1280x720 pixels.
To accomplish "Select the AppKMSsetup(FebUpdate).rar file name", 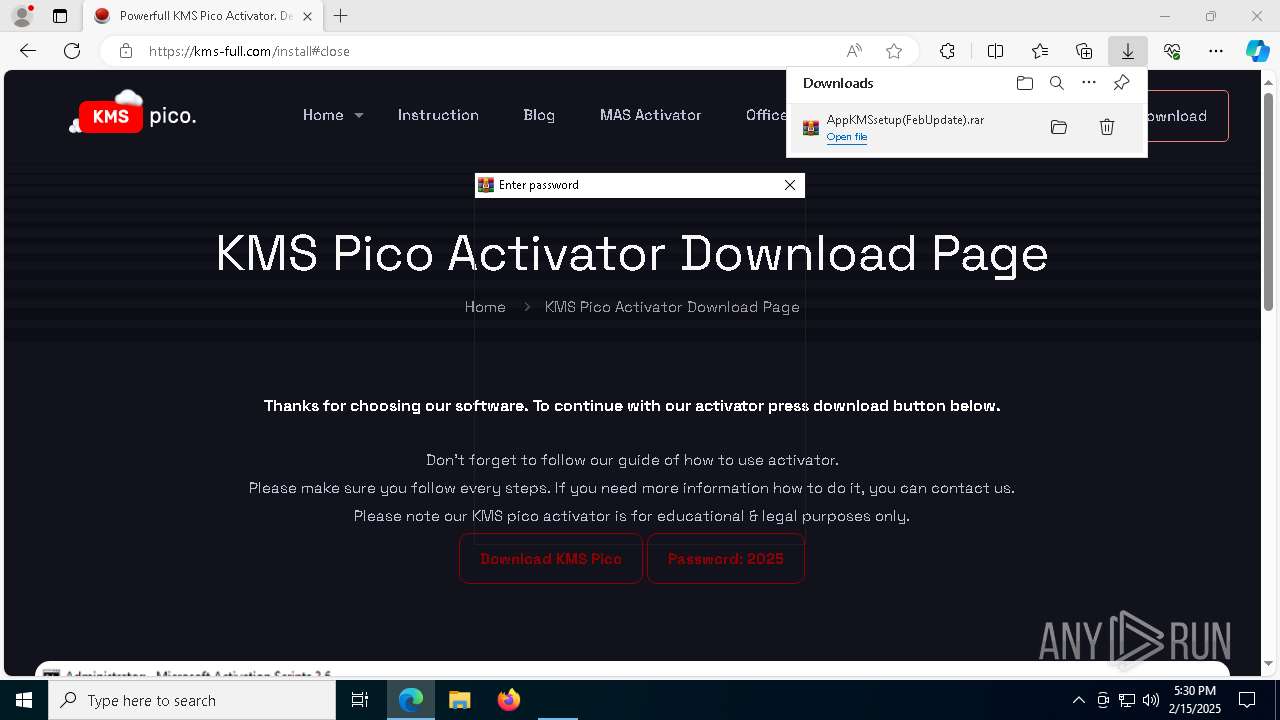I will pos(905,120).
